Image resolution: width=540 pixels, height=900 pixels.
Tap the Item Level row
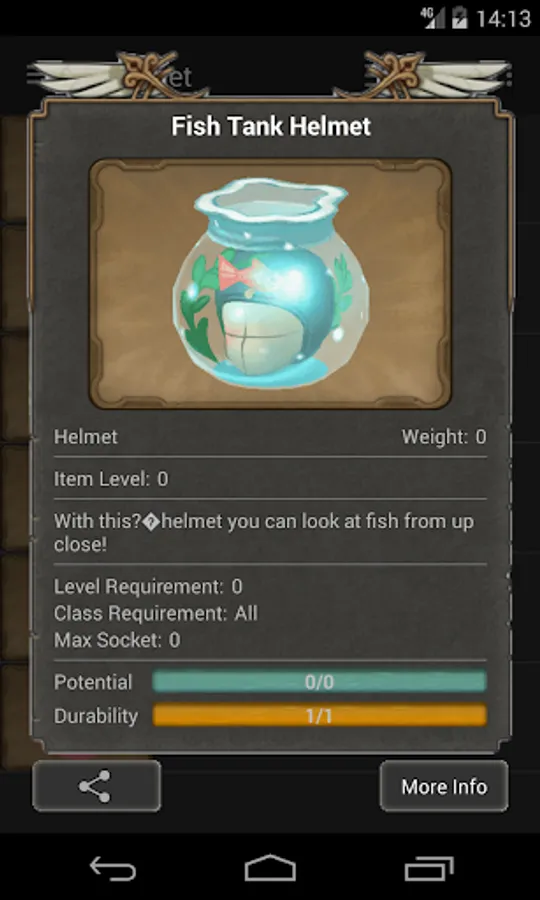270,479
